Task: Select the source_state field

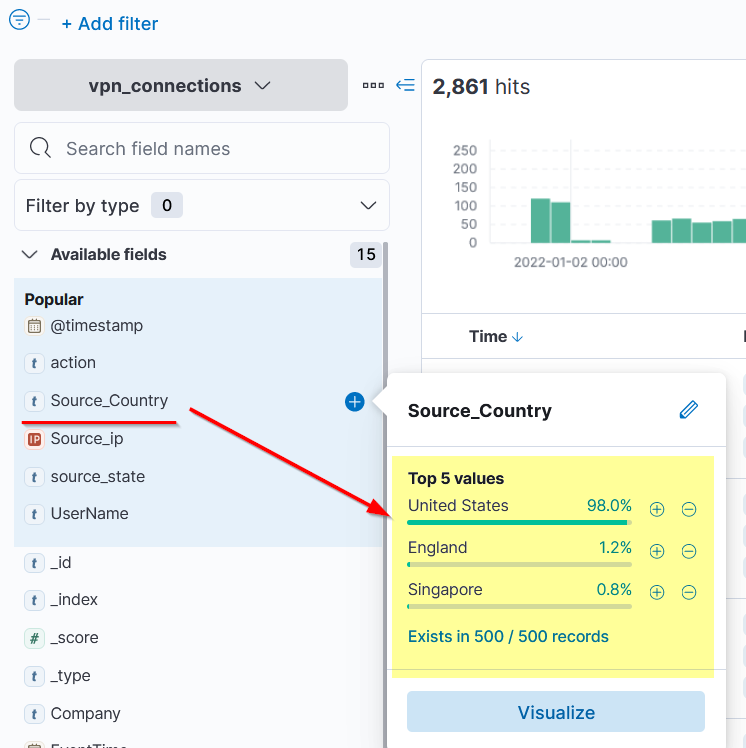Action: [98, 476]
